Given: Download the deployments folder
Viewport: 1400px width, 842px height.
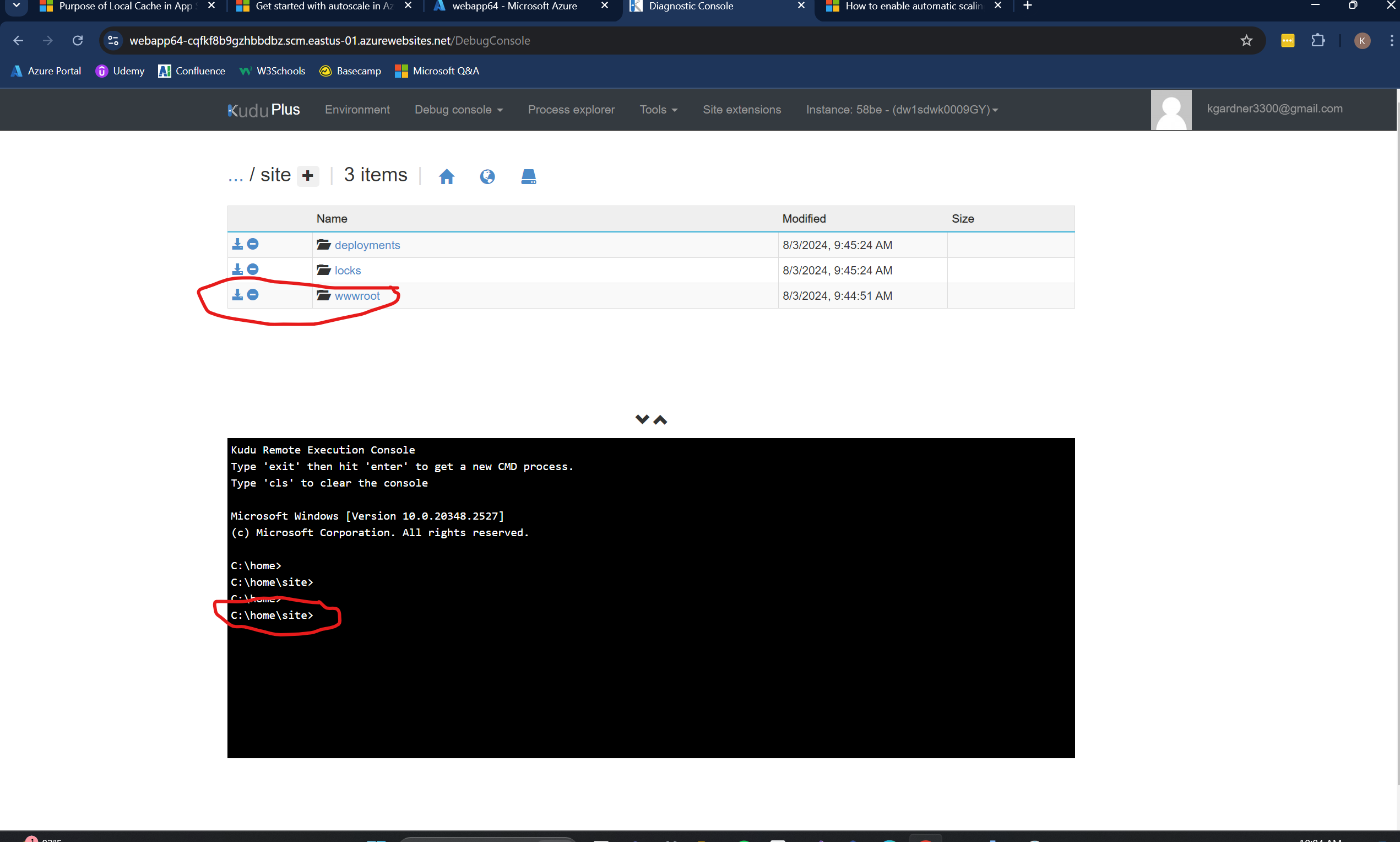Looking at the screenshot, I should (x=237, y=244).
